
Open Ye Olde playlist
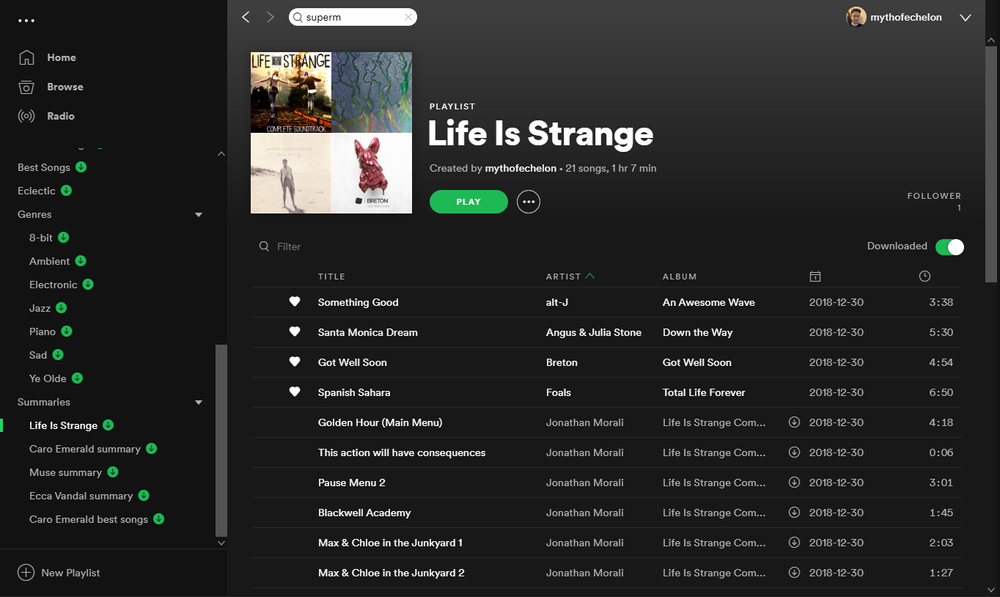coord(47,378)
